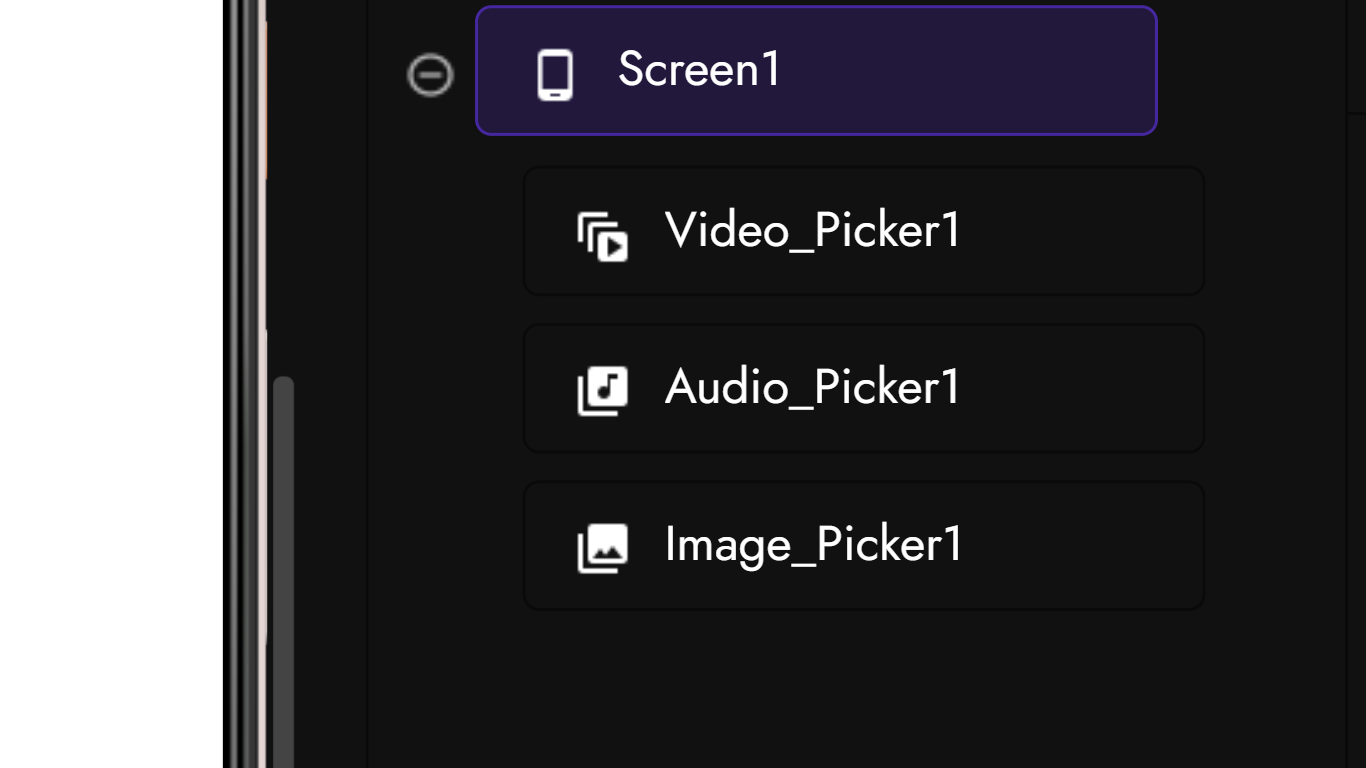Click gap between Video_Picker1 and Audio_Picker1 rows
Screen dimensions: 1366x768
(860, 309)
